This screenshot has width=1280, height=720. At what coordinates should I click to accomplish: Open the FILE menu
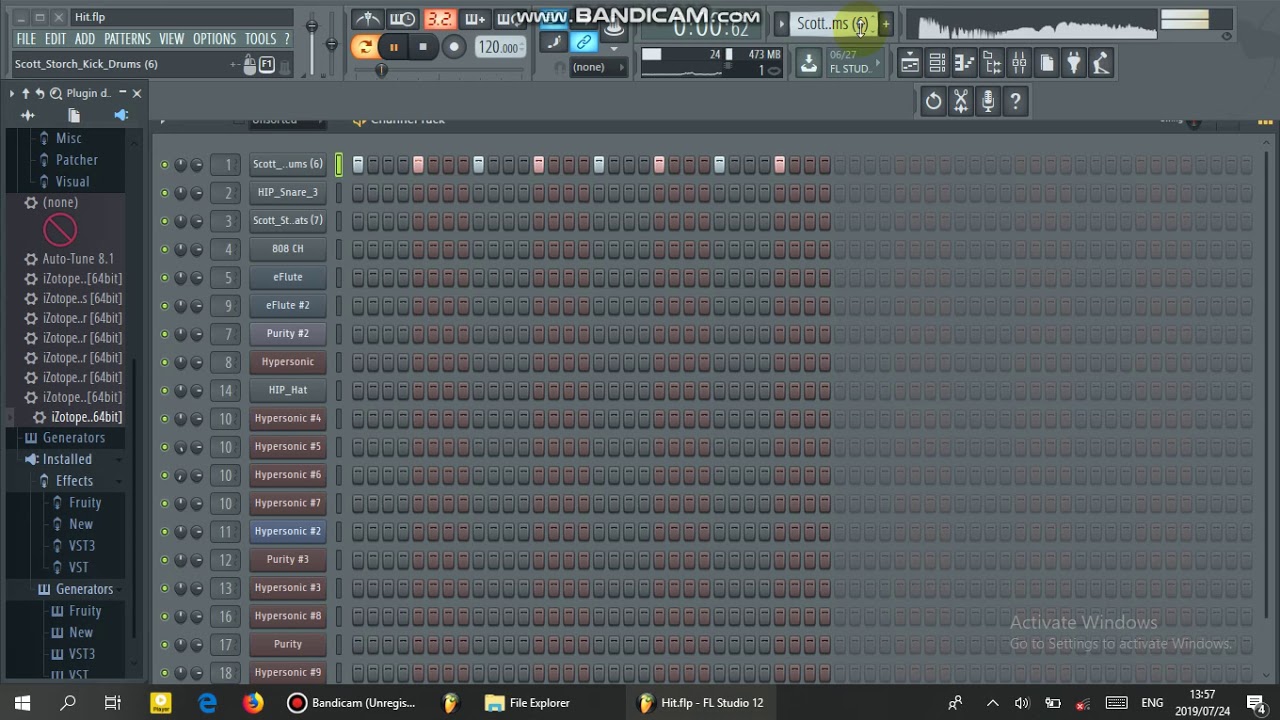[x=26, y=39]
